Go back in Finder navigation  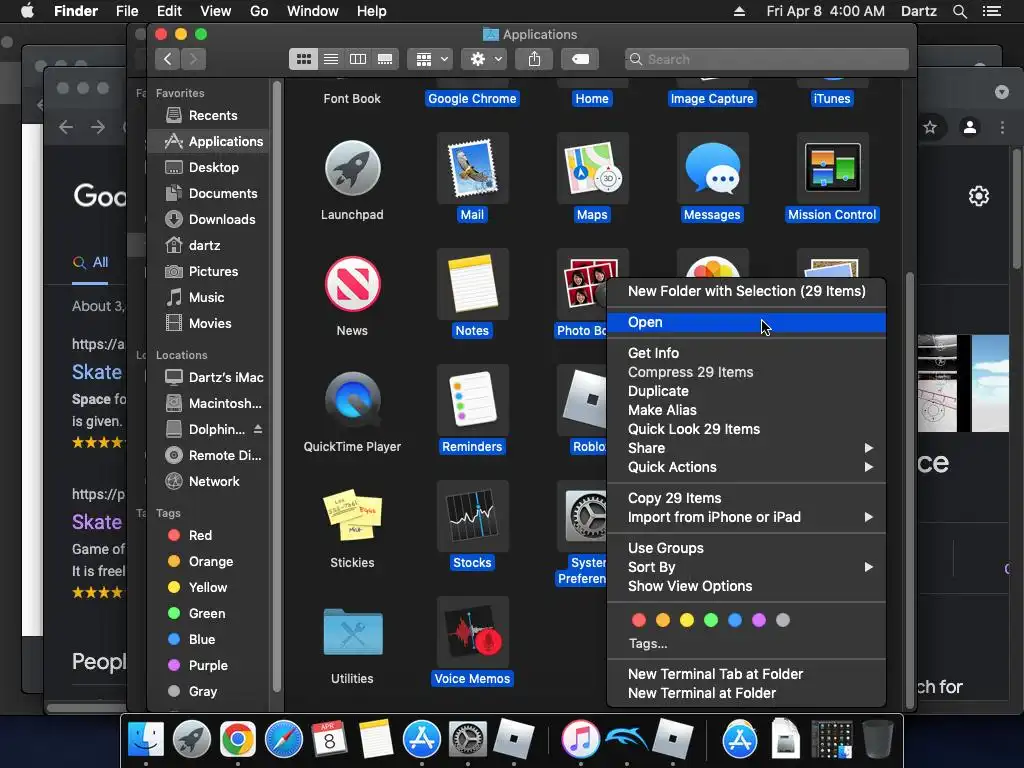coord(168,59)
